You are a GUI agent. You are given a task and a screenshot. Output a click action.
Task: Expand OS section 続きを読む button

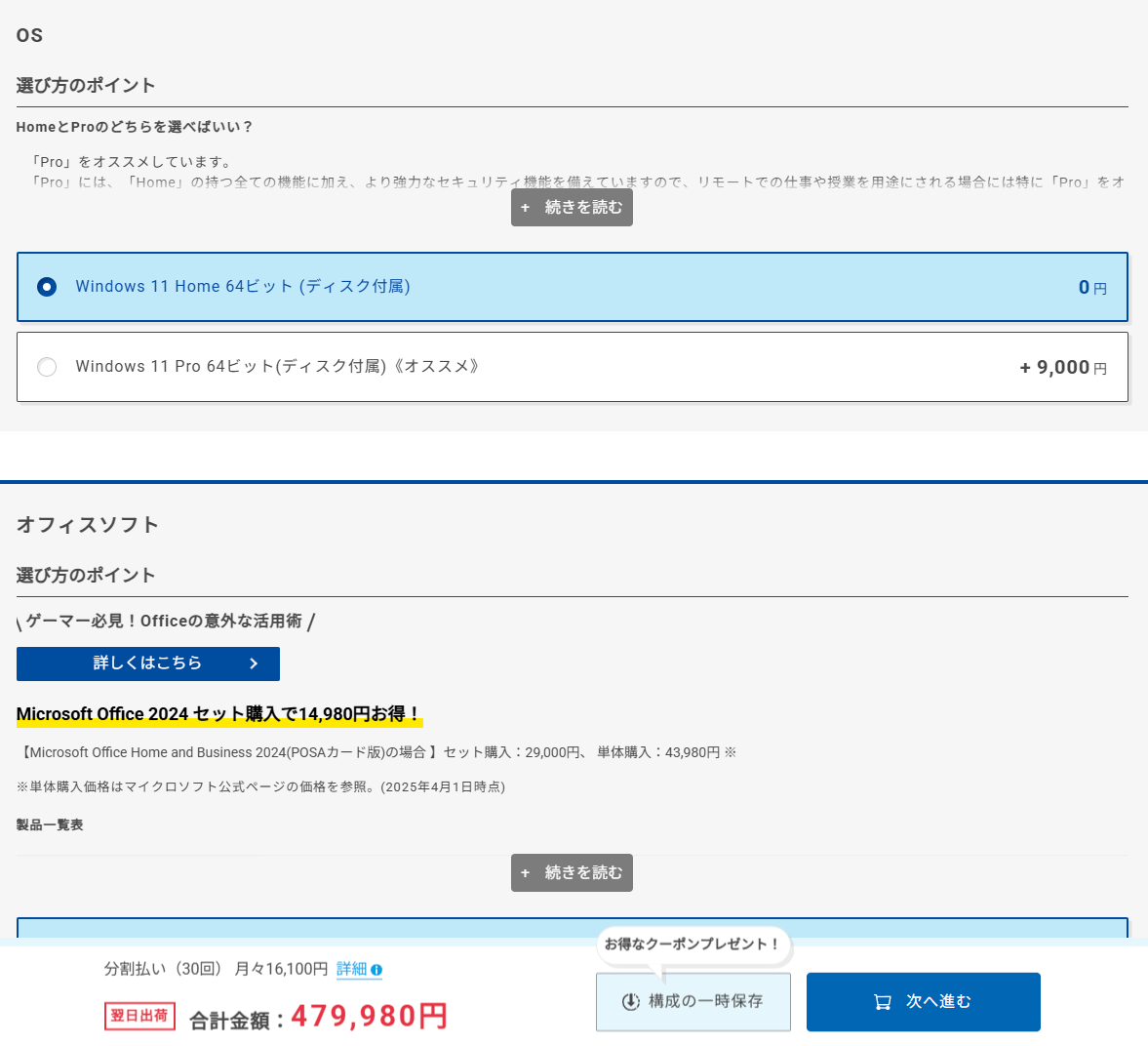[572, 207]
